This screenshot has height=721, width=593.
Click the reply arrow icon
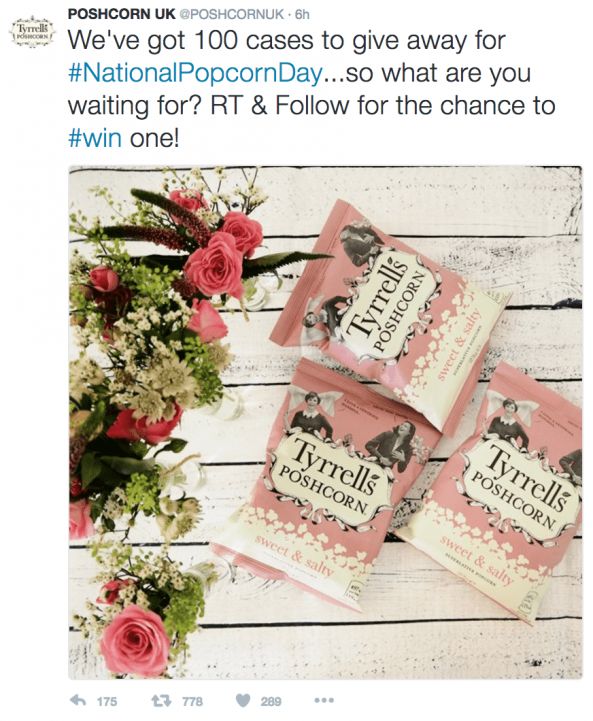coord(78,700)
